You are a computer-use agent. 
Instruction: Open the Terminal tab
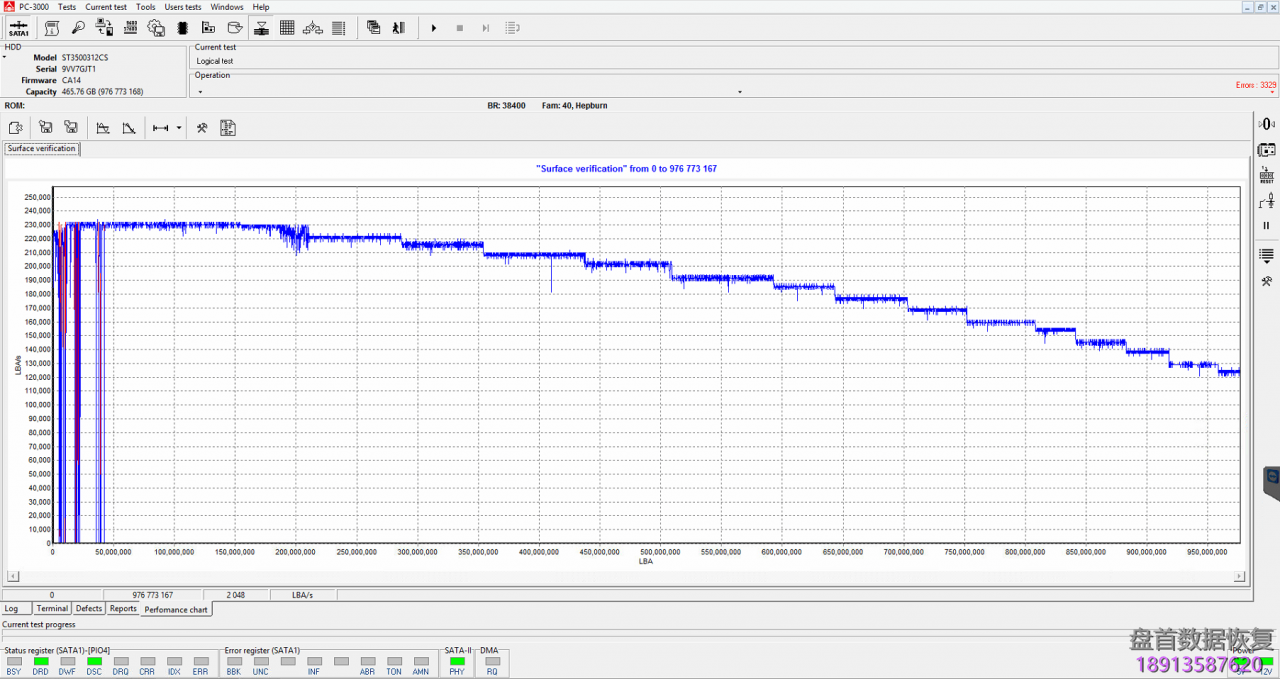[x=52, y=608]
